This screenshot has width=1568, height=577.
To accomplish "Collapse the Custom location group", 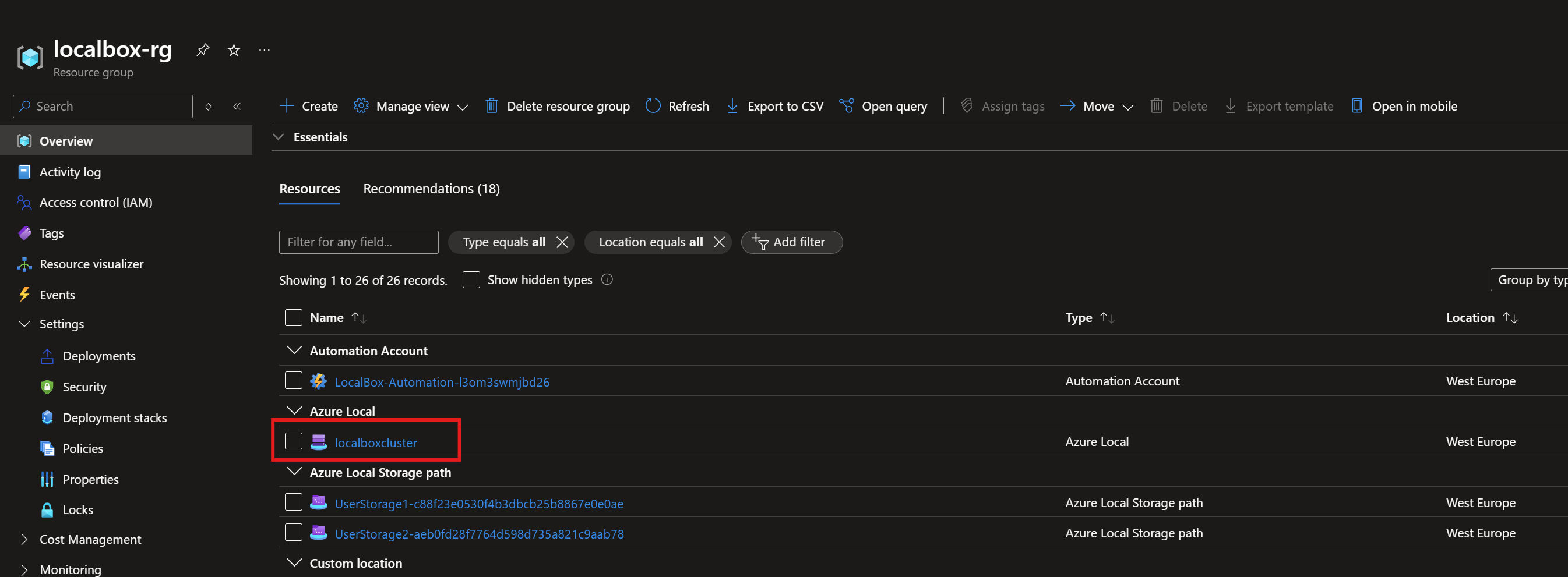I will [x=295, y=563].
